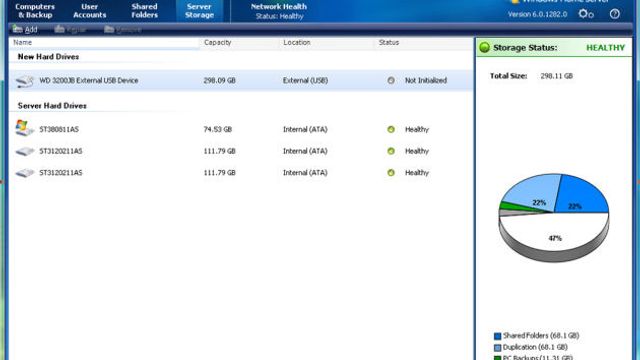The height and width of the screenshot is (360, 640).
Task: Select the Server Storage tab
Action: pyautogui.click(x=199, y=11)
